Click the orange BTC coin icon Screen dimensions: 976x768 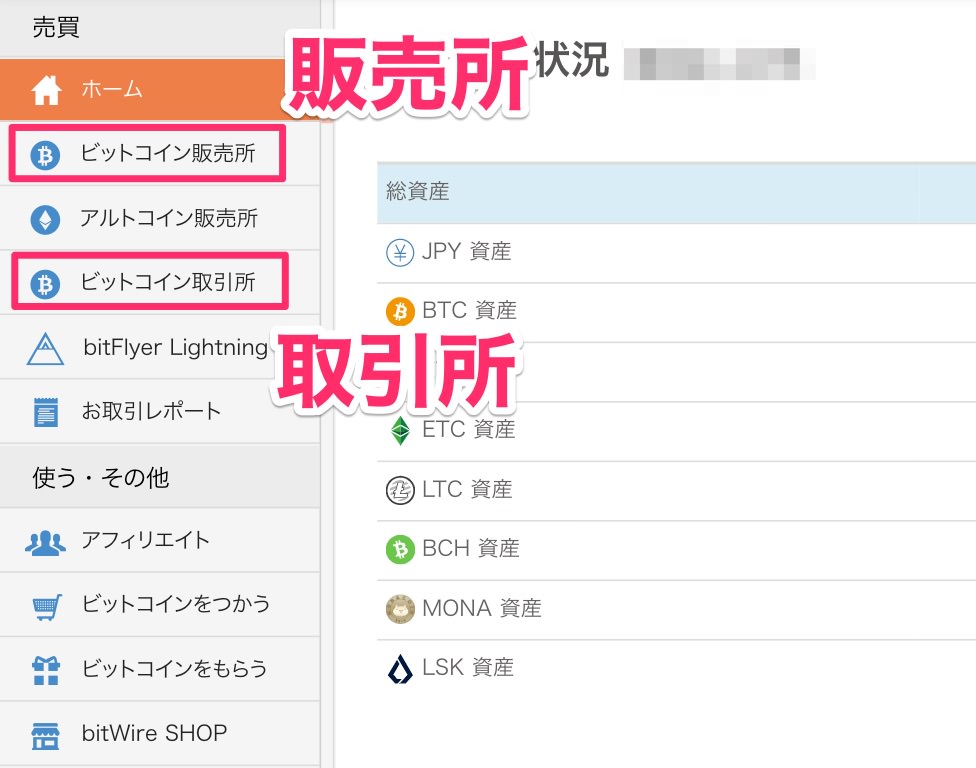(400, 311)
